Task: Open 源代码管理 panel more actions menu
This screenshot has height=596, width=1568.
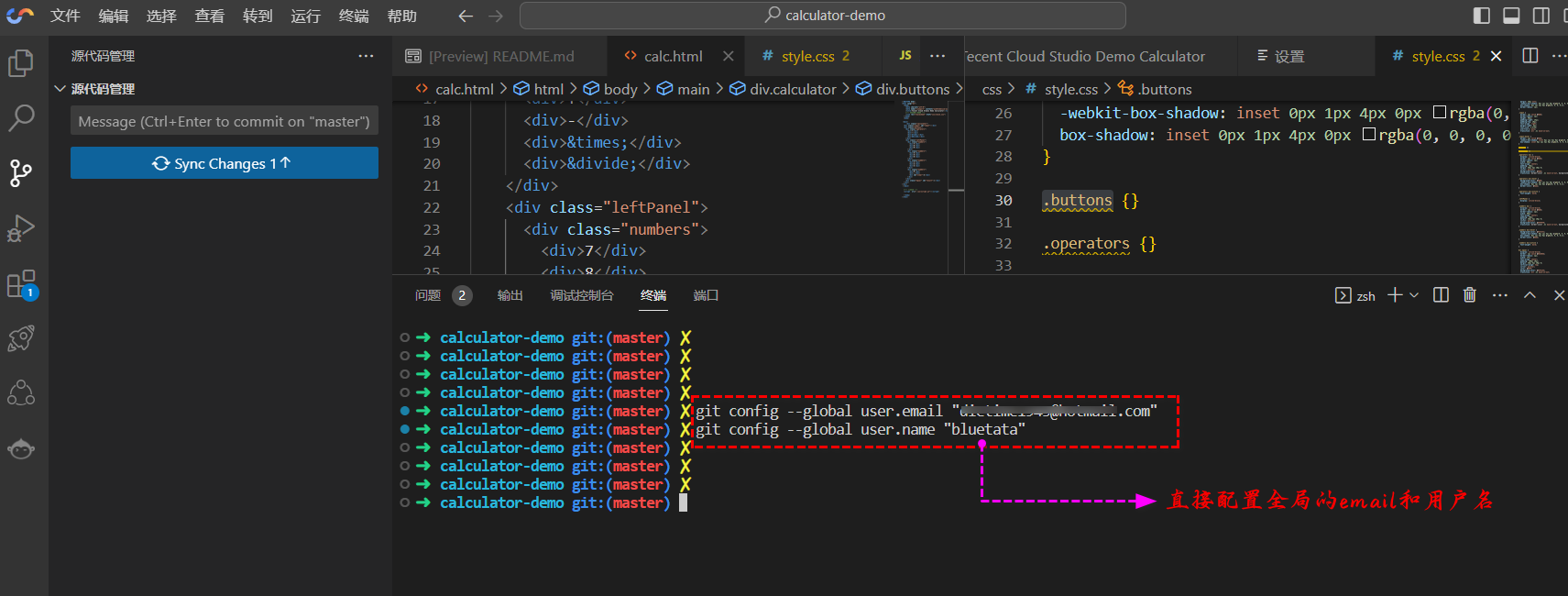Action: coord(366,56)
